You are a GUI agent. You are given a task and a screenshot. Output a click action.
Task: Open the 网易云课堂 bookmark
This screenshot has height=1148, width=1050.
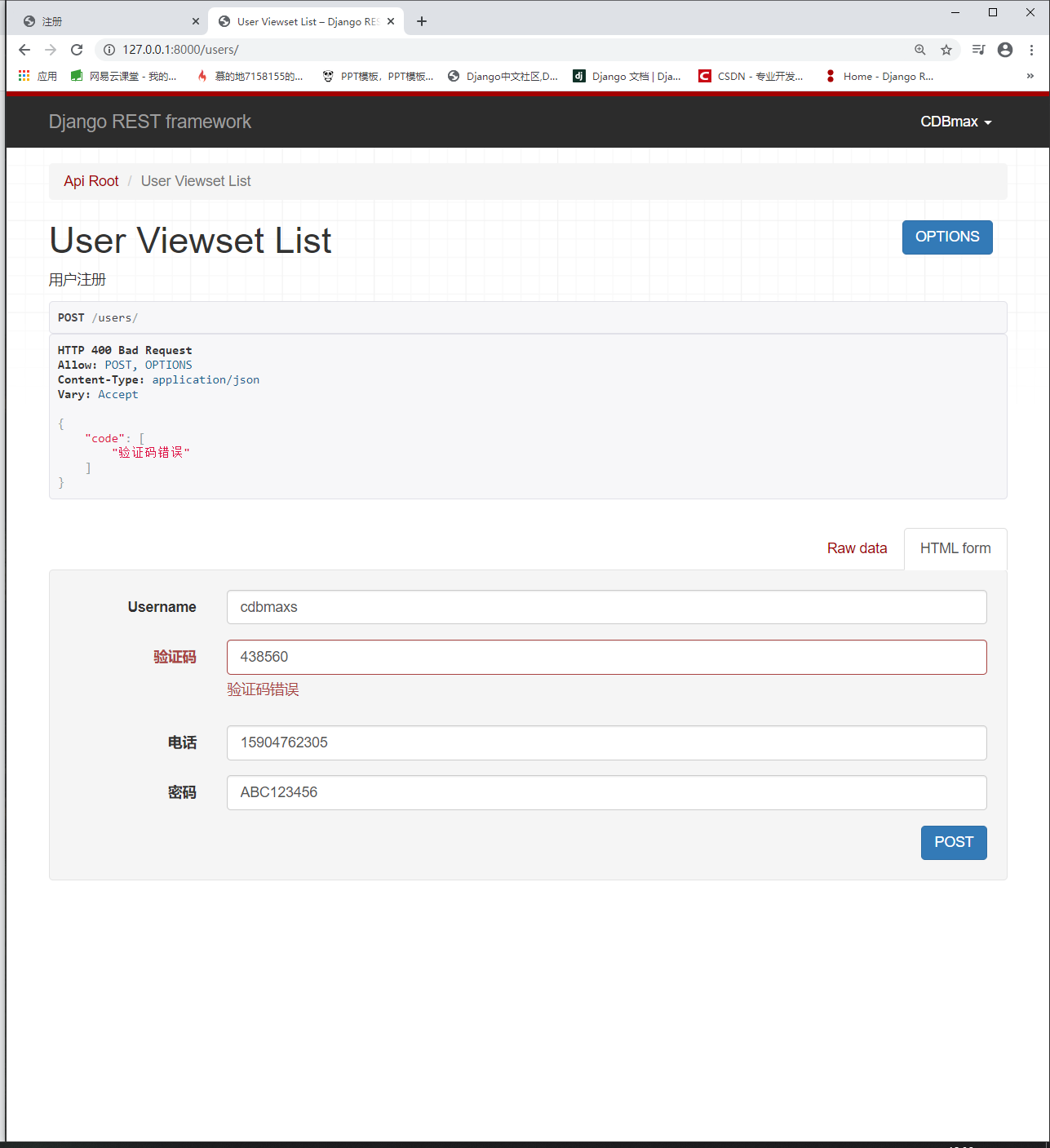[x=123, y=76]
